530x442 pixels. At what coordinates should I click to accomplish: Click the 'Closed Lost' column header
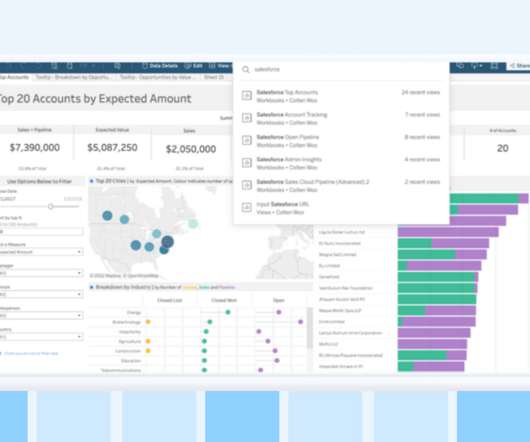pos(169,300)
